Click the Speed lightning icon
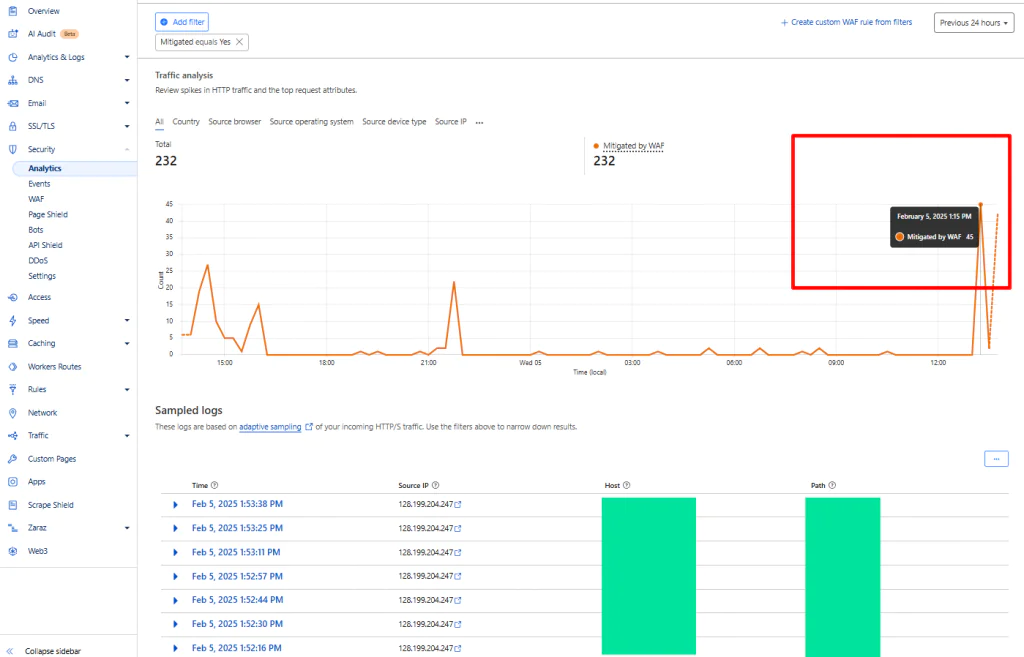 pyautogui.click(x=12, y=321)
